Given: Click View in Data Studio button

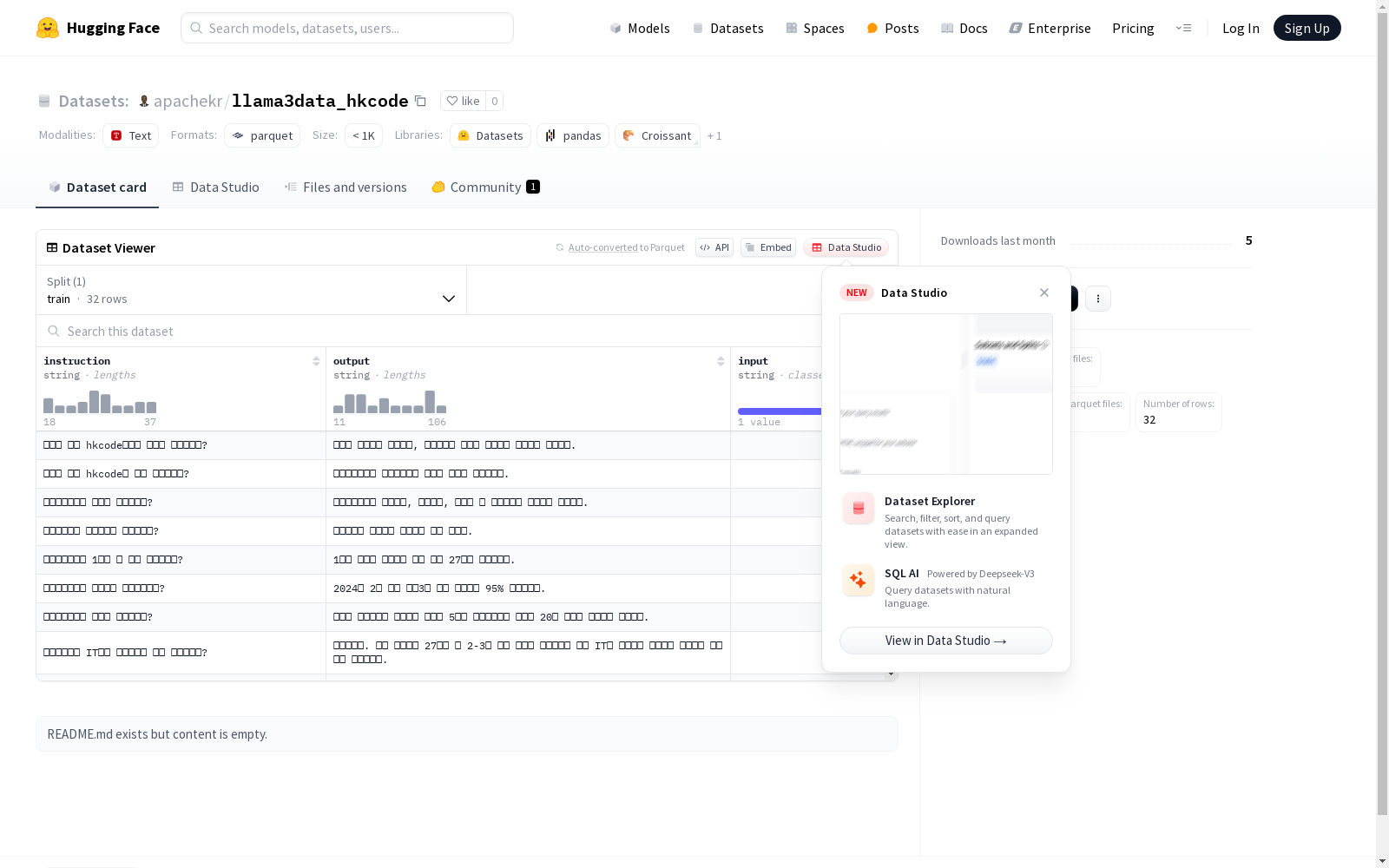Looking at the screenshot, I should click(x=946, y=641).
